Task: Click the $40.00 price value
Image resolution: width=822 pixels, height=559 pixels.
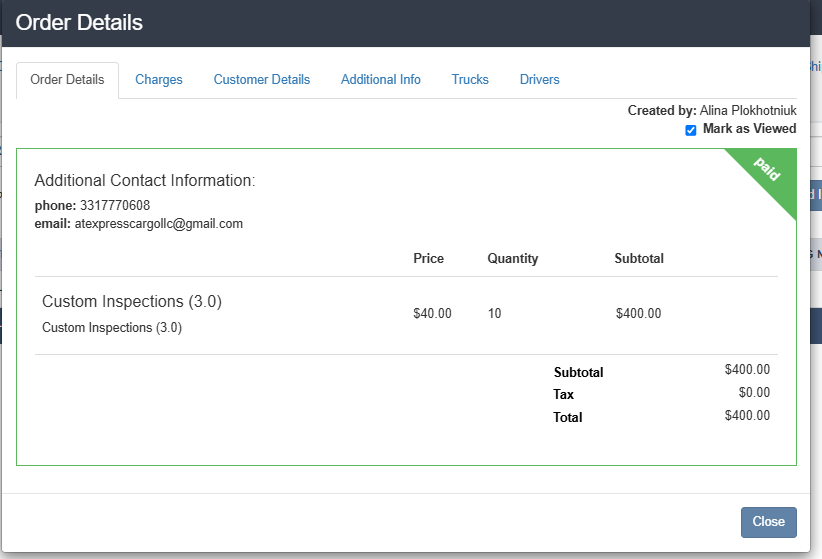Action: (432, 314)
